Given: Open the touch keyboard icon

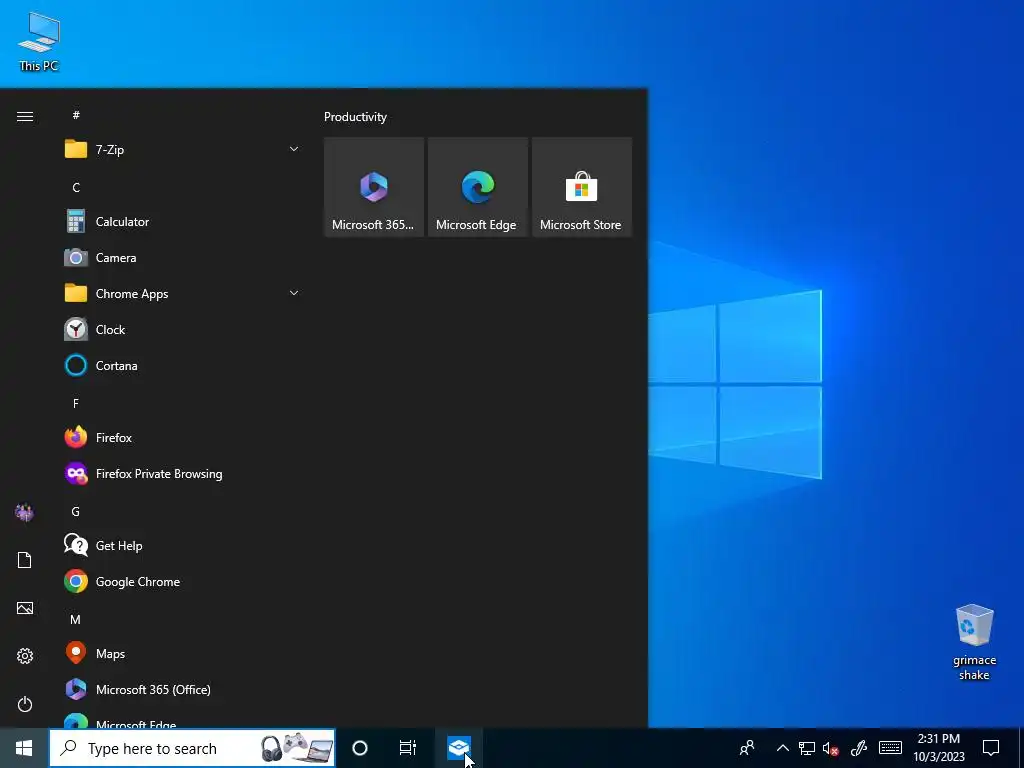Looking at the screenshot, I should 891,748.
